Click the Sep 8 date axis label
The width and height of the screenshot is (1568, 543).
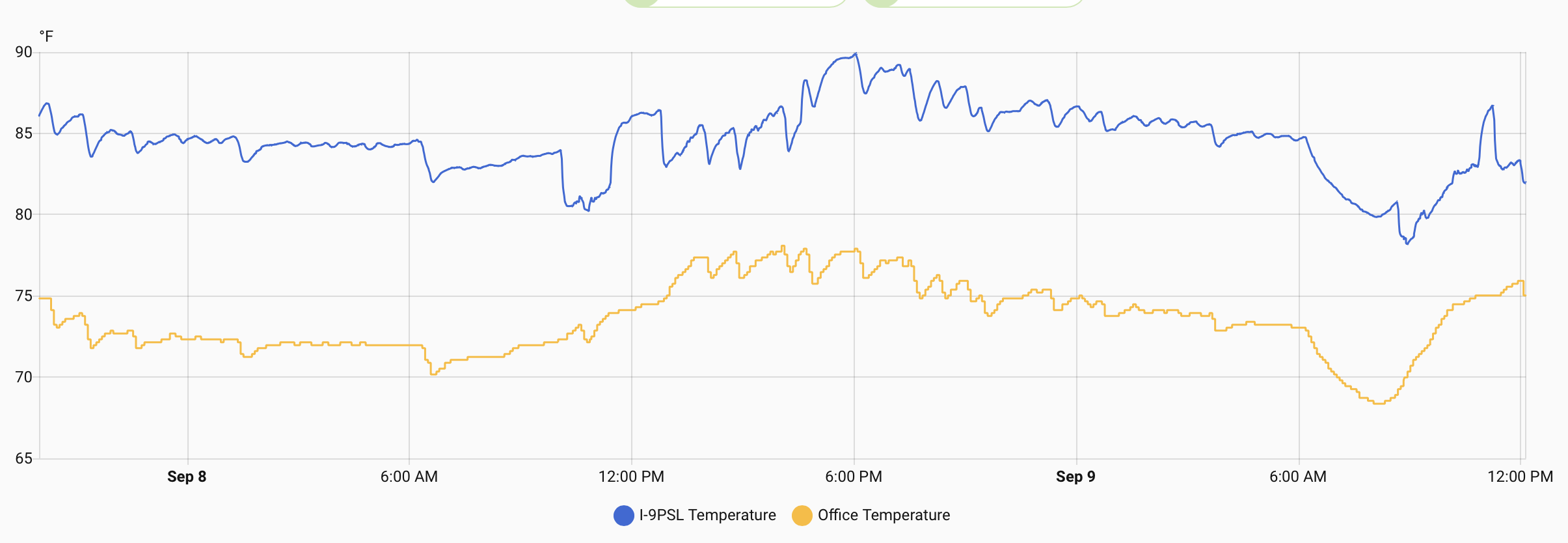point(187,477)
